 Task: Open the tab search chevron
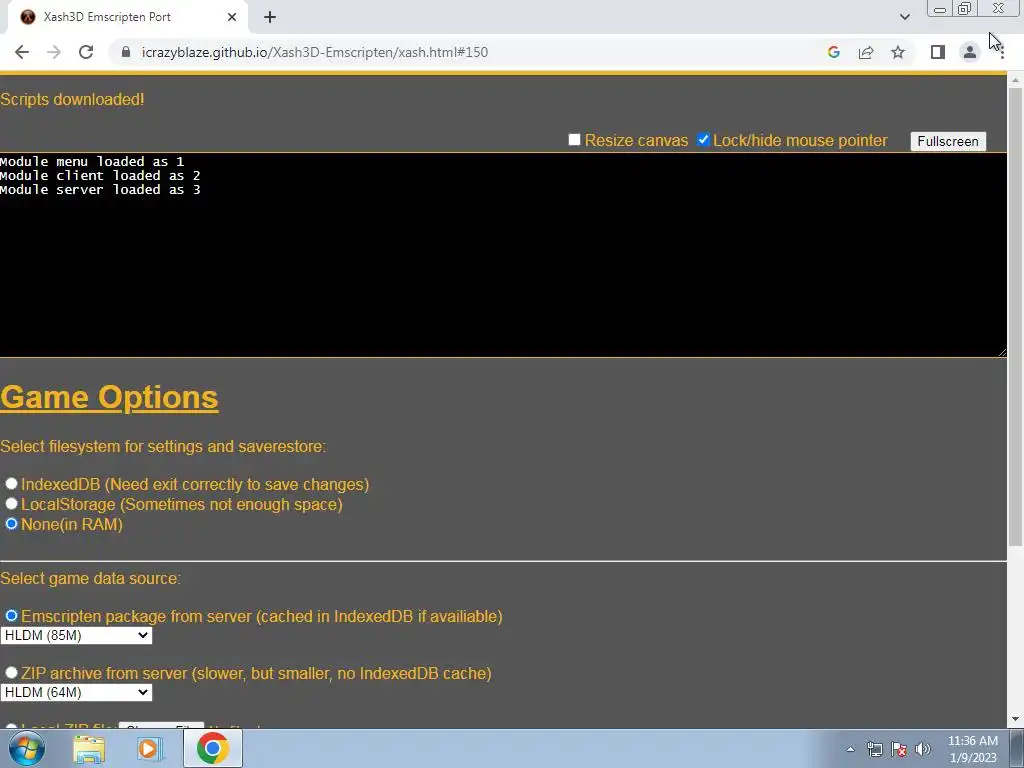coord(904,17)
